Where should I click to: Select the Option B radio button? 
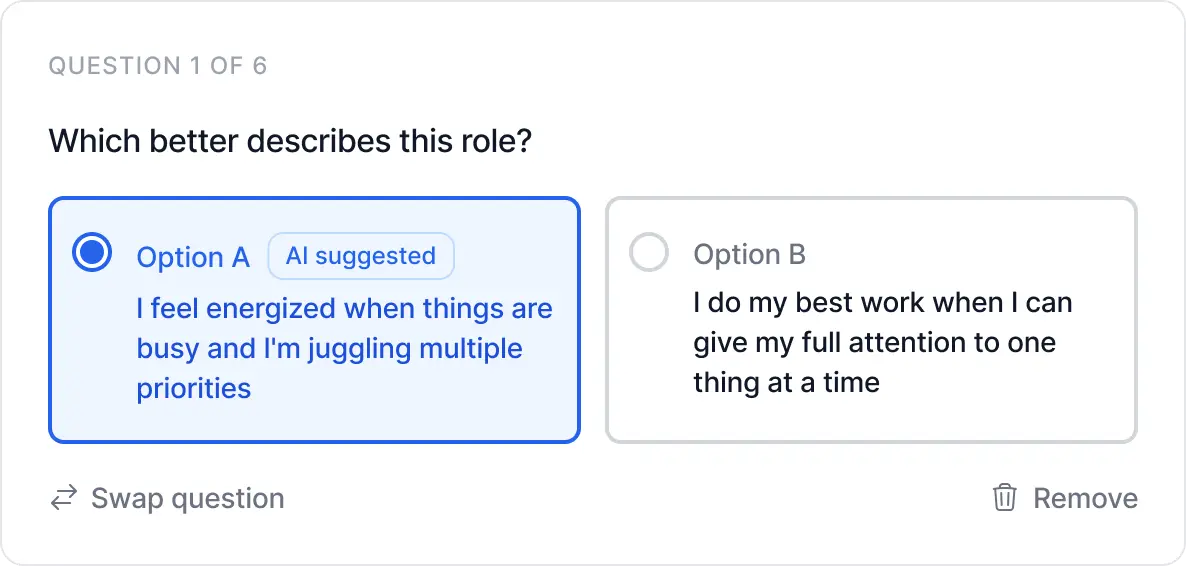(649, 253)
